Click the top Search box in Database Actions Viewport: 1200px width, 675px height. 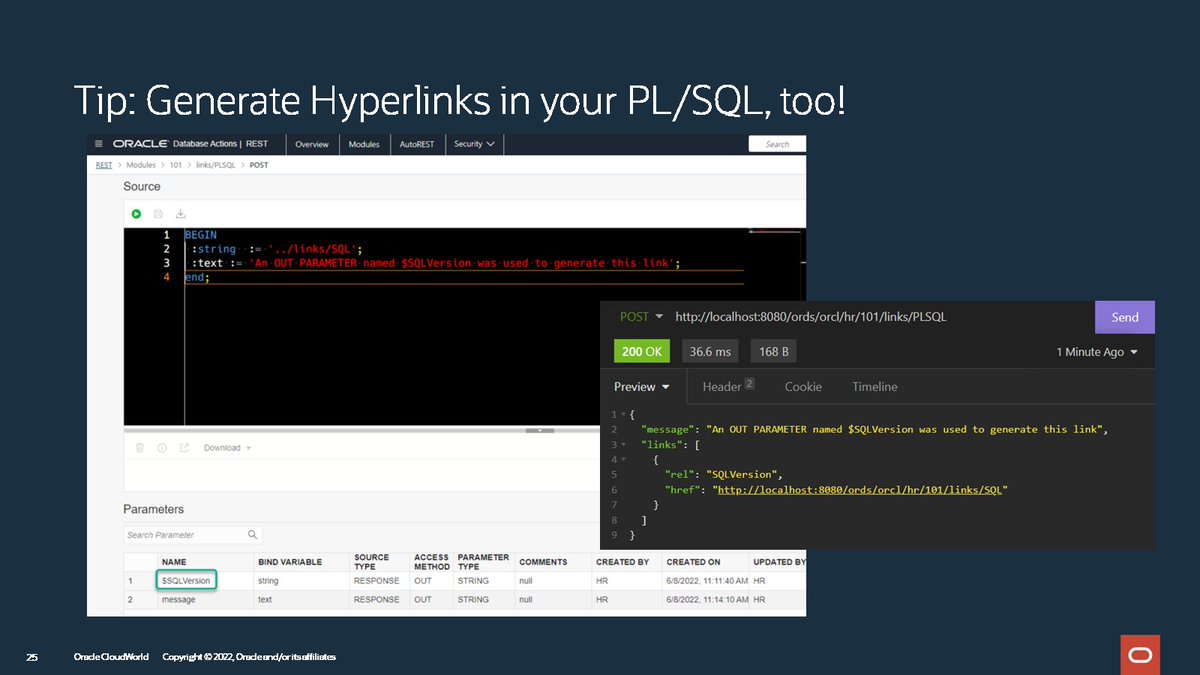point(777,144)
